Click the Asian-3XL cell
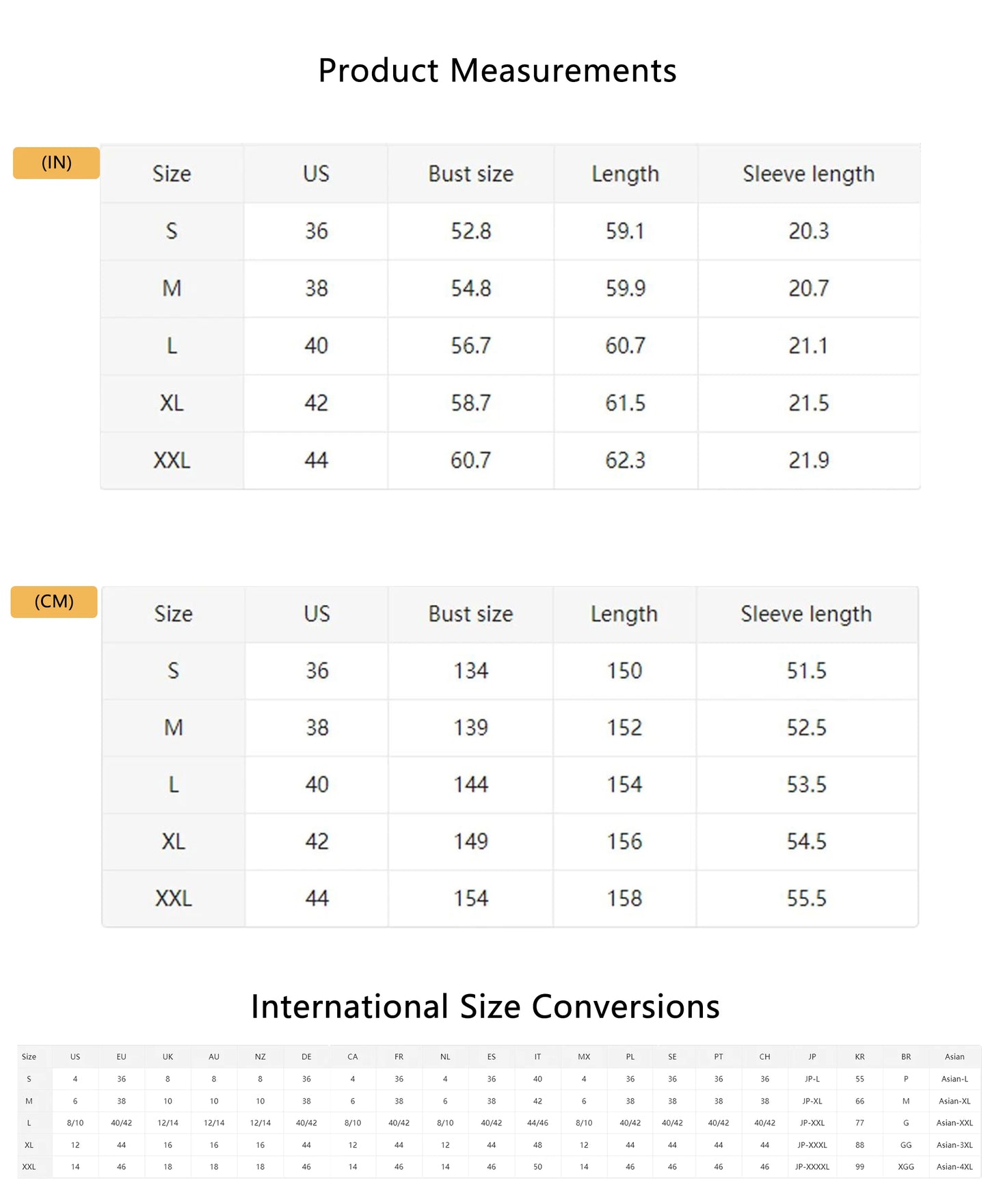The height and width of the screenshot is (1204, 988). 954,1145
